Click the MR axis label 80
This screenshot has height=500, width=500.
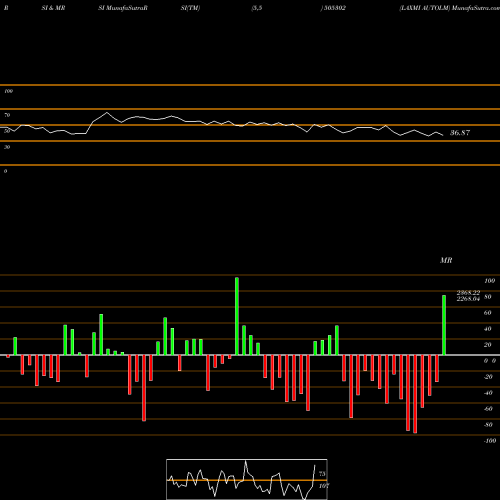click(487, 297)
